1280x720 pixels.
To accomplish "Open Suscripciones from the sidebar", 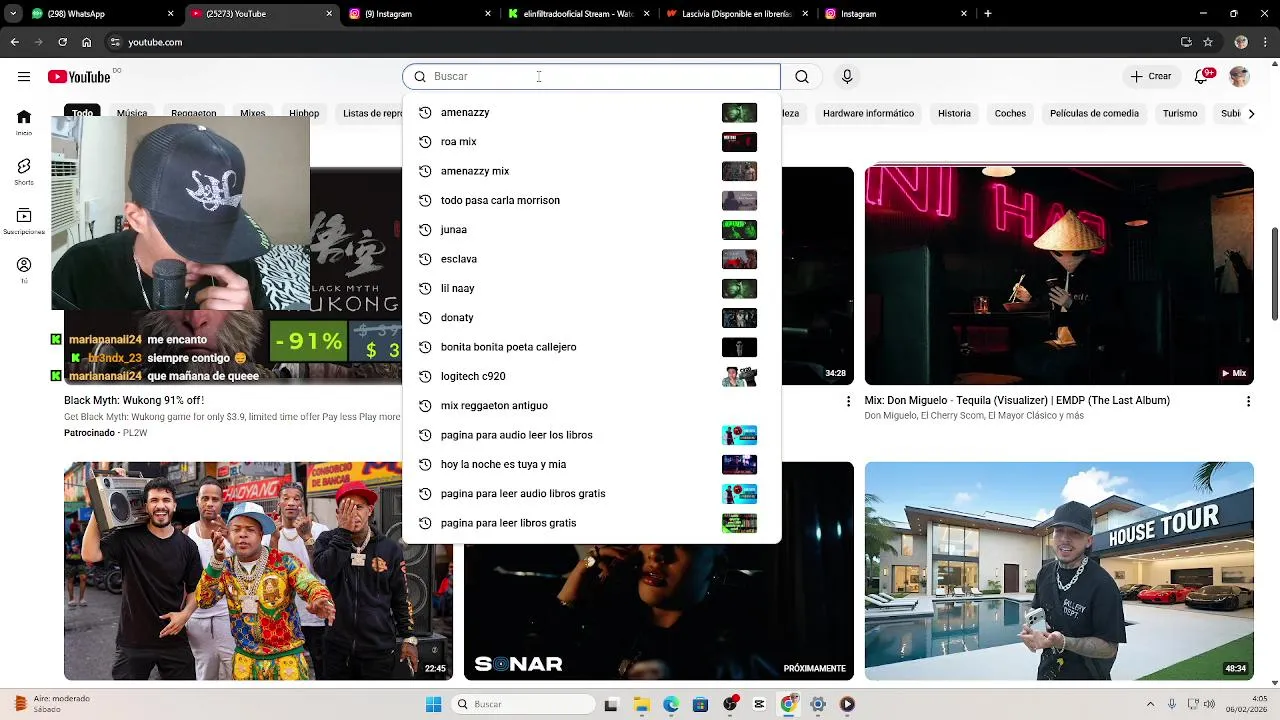I will (x=24, y=221).
